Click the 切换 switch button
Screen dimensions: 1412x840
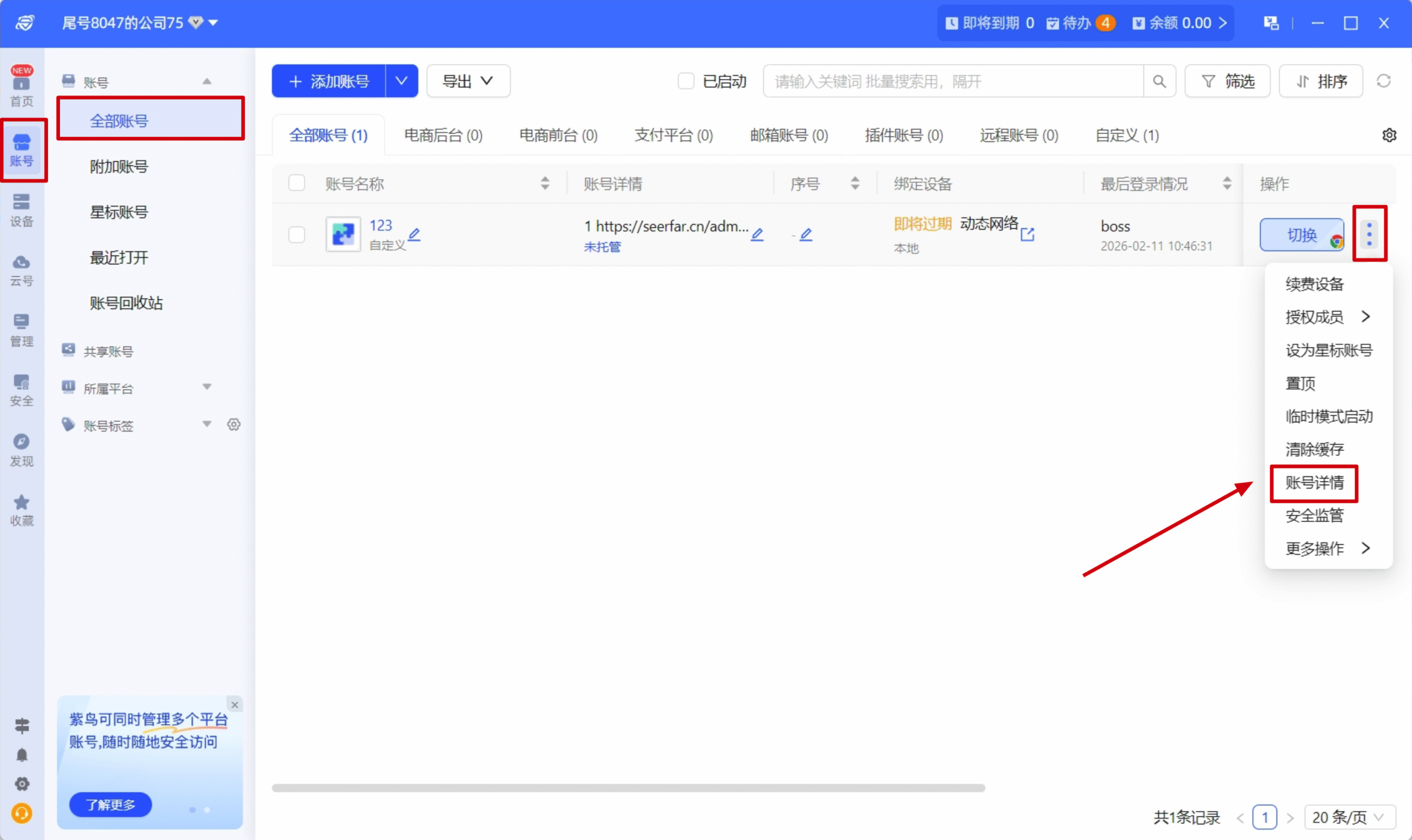1301,234
